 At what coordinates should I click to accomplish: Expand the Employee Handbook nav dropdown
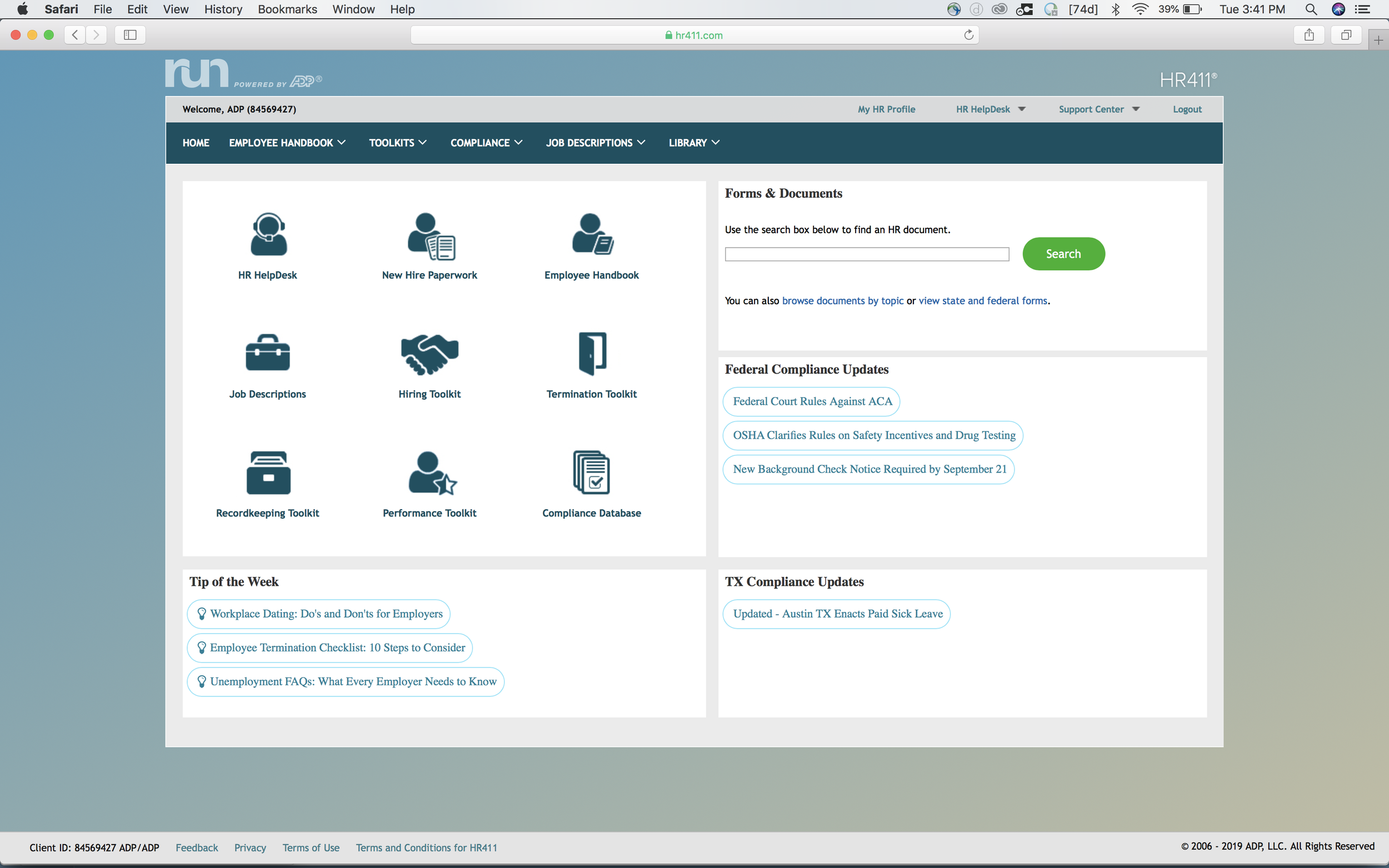pos(287,143)
